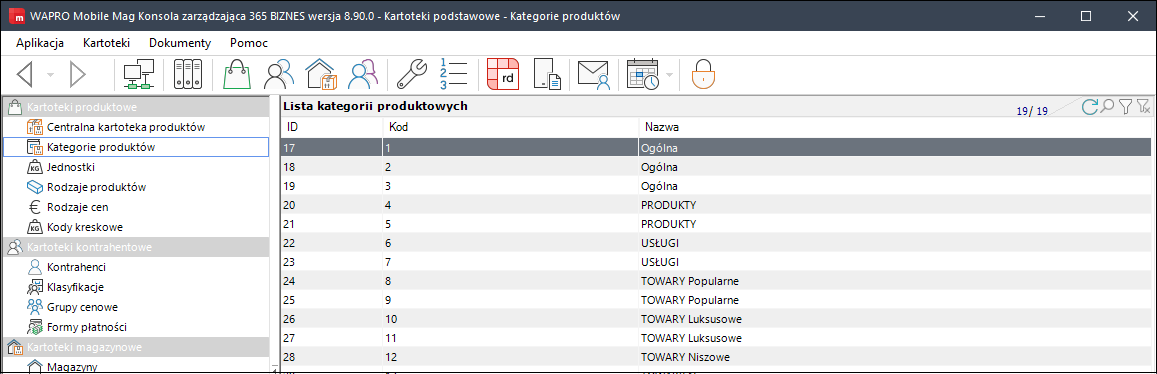The height and width of the screenshot is (374, 1157).
Task: Select the Ogólna row with ID 17
Action: coord(716,148)
